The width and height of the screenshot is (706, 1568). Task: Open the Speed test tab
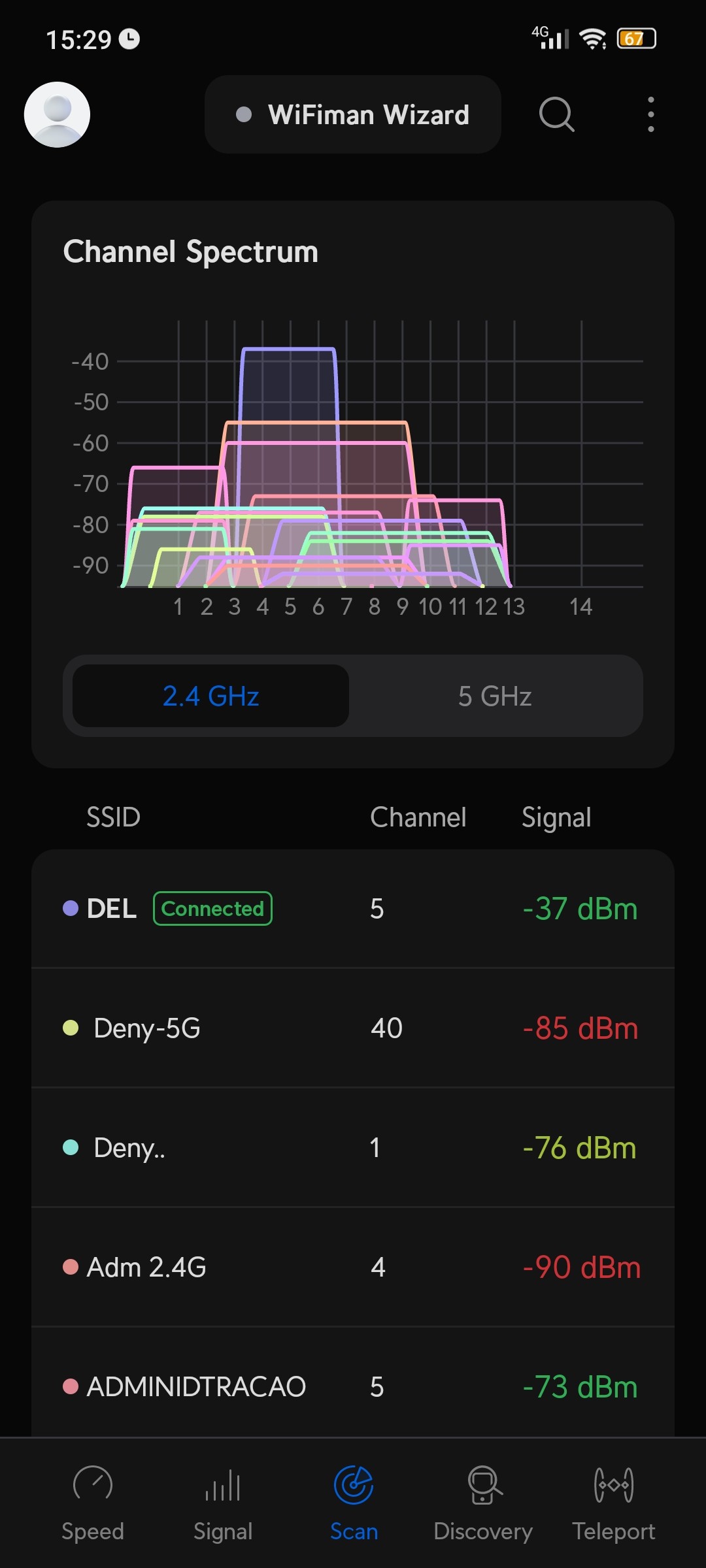tap(93, 1501)
